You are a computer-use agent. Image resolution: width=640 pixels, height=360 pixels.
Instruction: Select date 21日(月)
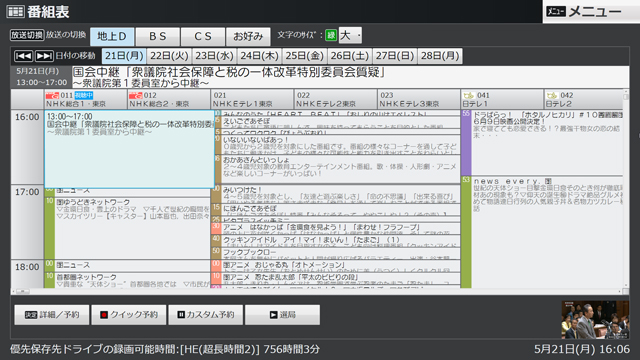coord(124,56)
